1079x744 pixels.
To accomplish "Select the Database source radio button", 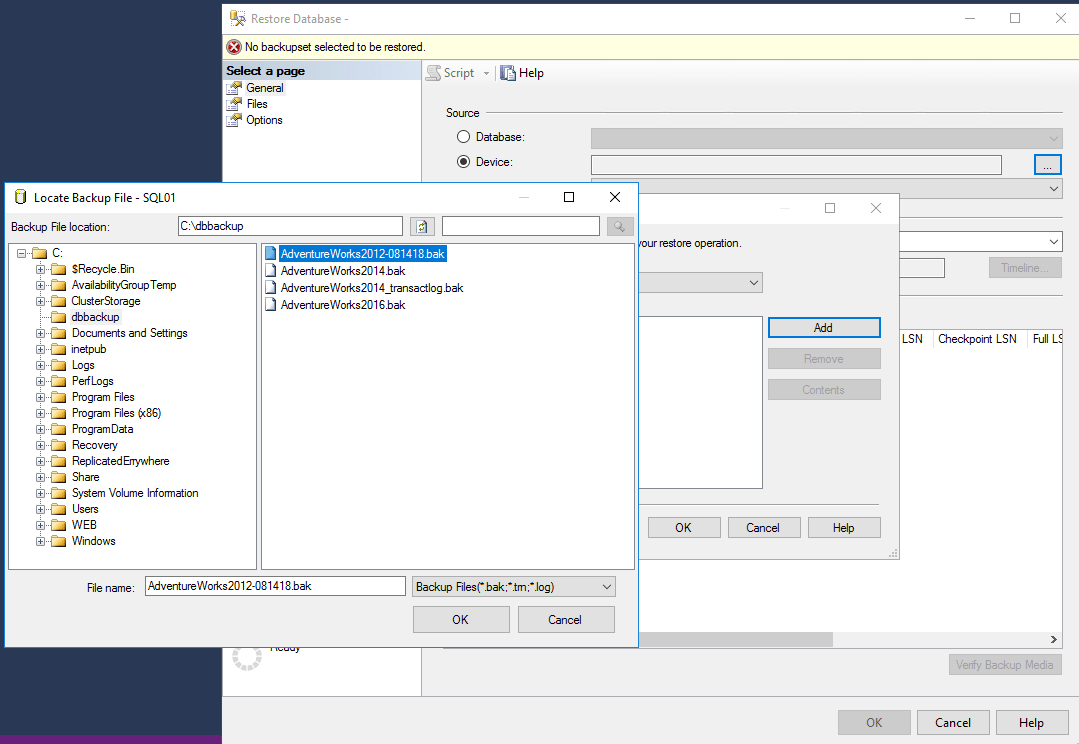I will (464, 137).
